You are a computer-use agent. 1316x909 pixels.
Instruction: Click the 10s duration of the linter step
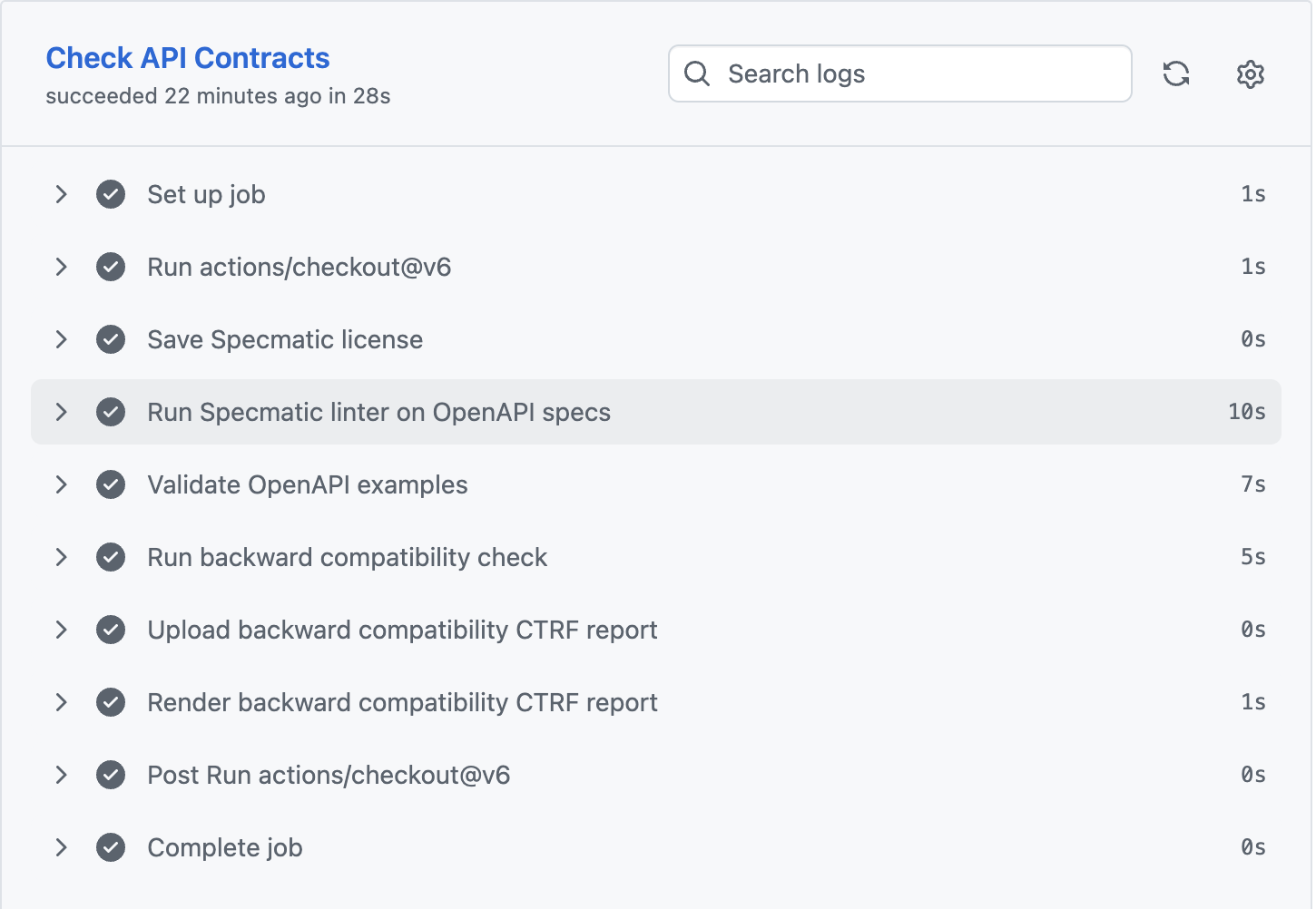(x=1247, y=412)
